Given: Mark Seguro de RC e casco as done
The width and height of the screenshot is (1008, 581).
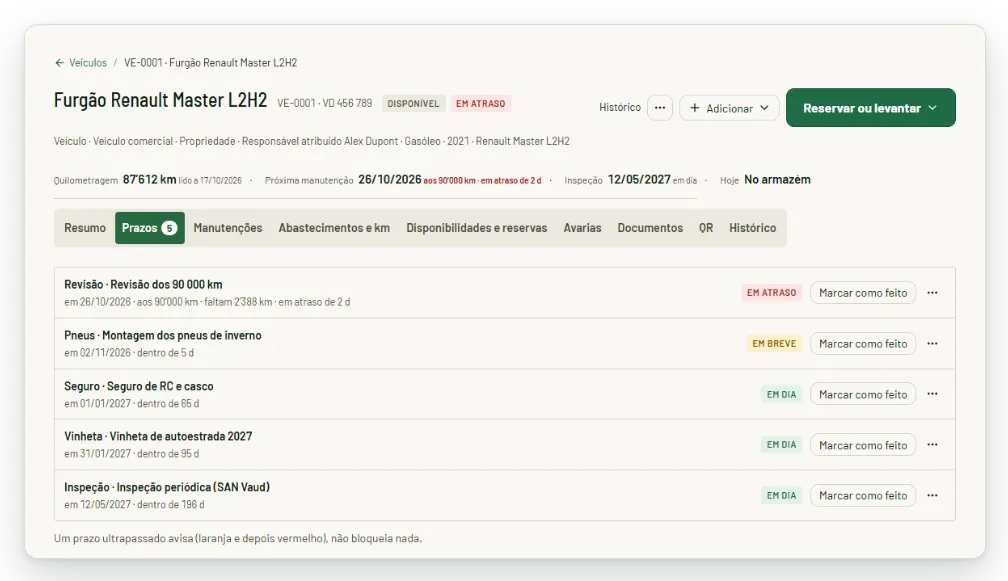Looking at the screenshot, I should 863,395.
